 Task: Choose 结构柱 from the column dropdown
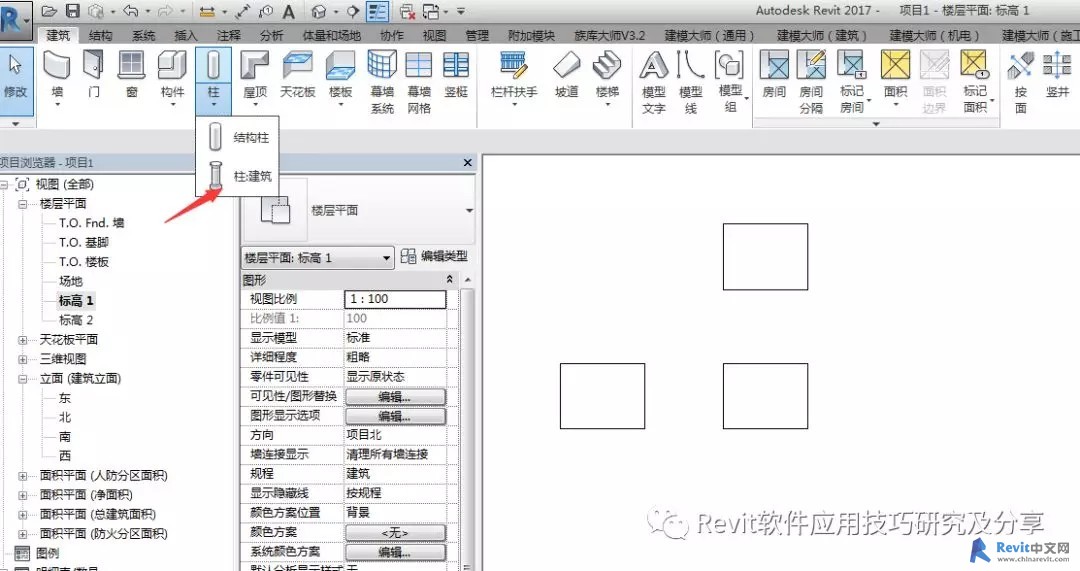click(238, 137)
